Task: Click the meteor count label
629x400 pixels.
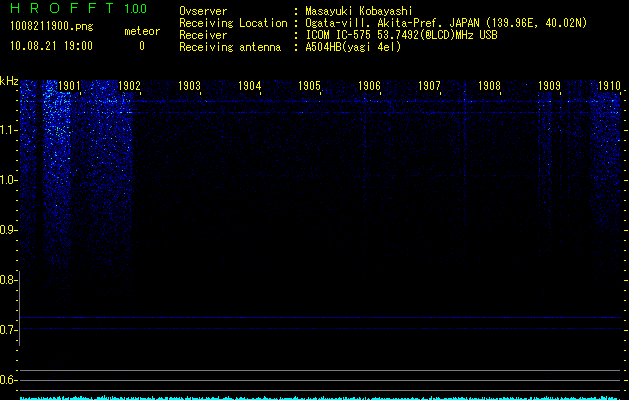Action: [142, 31]
